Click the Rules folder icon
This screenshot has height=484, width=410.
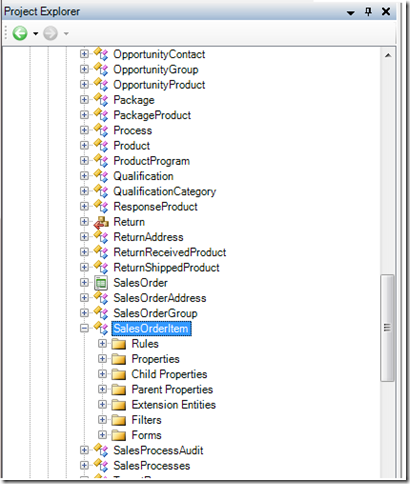click(x=119, y=344)
